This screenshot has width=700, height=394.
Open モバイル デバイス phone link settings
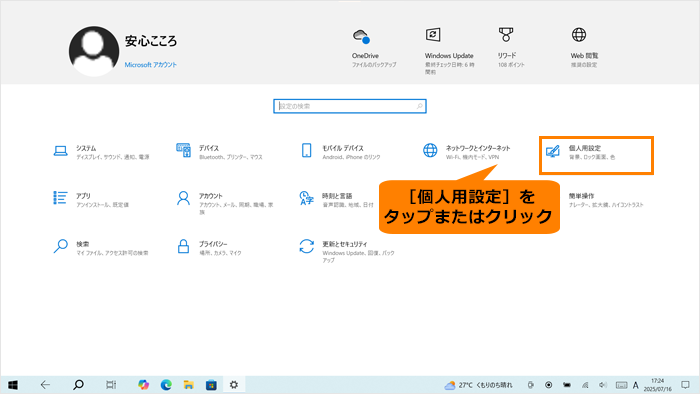[341, 152]
